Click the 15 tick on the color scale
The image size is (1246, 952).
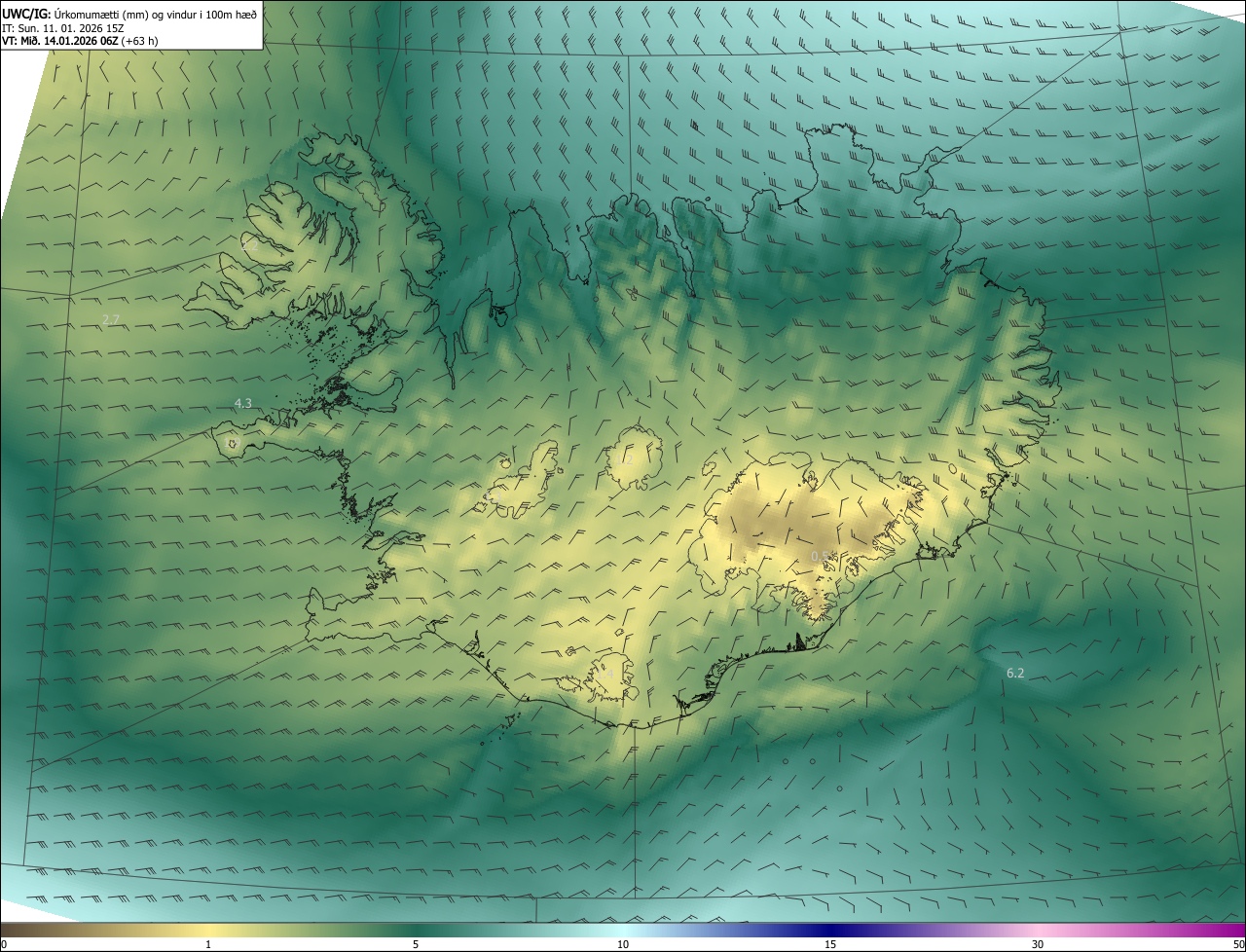point(830,944)
